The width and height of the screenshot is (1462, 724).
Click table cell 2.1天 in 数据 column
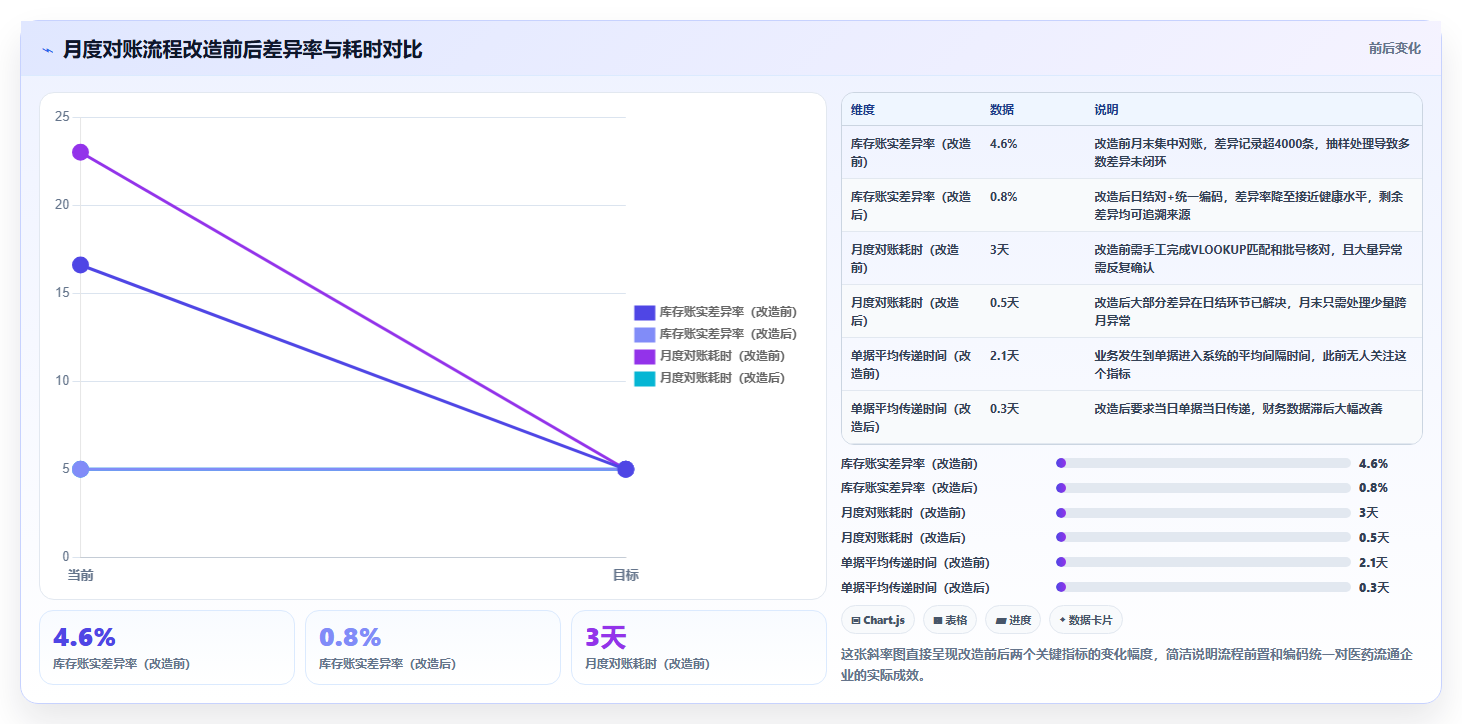(x=1004, y=356)
